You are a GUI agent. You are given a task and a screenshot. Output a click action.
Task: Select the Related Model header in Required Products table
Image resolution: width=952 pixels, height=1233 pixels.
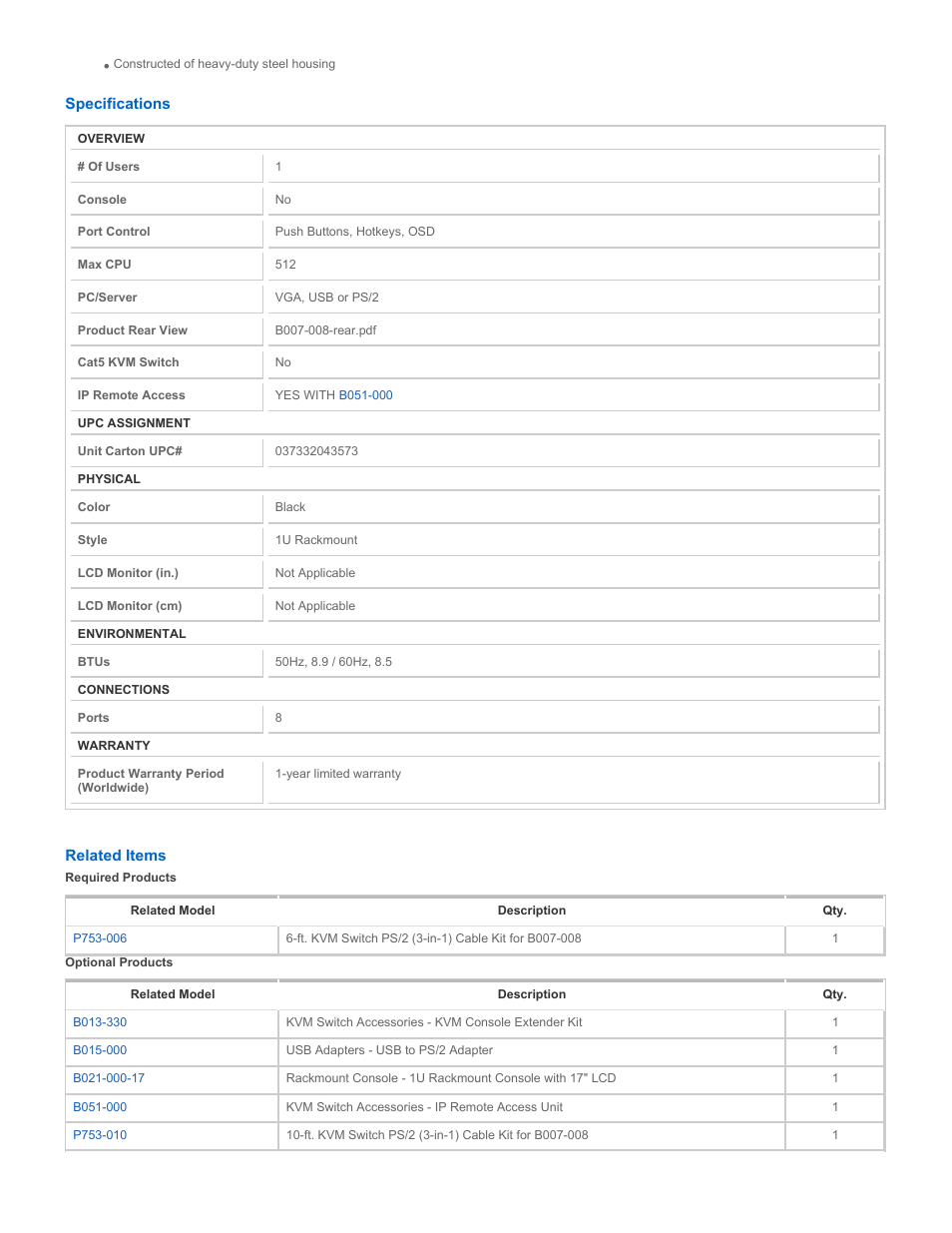click(173, 911)
